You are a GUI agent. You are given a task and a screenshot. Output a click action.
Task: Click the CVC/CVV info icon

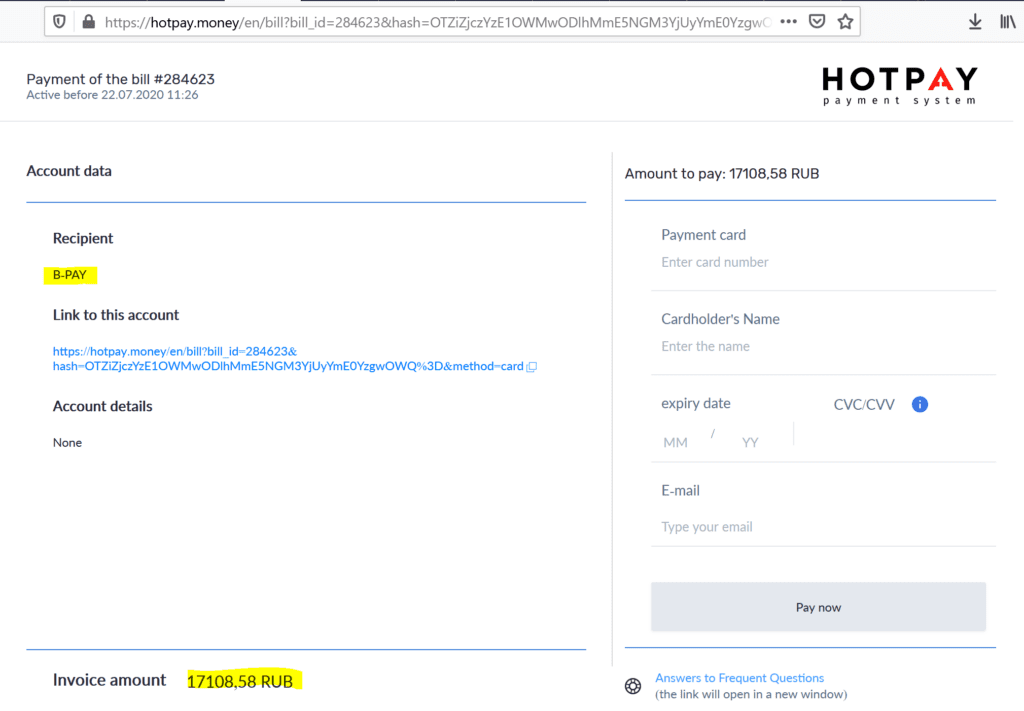[x=920, y=404]
